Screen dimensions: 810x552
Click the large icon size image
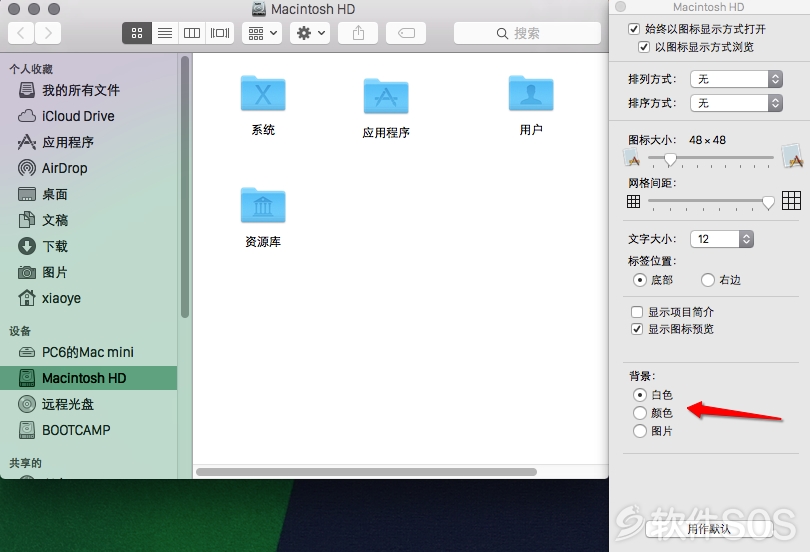[x=792, y=156]
